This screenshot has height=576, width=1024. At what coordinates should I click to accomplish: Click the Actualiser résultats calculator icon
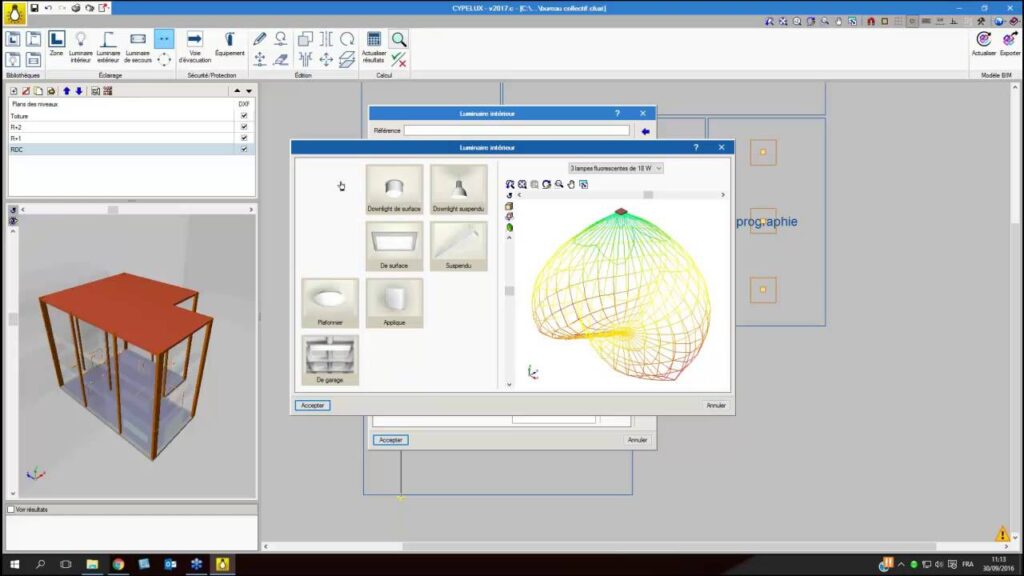374,45
